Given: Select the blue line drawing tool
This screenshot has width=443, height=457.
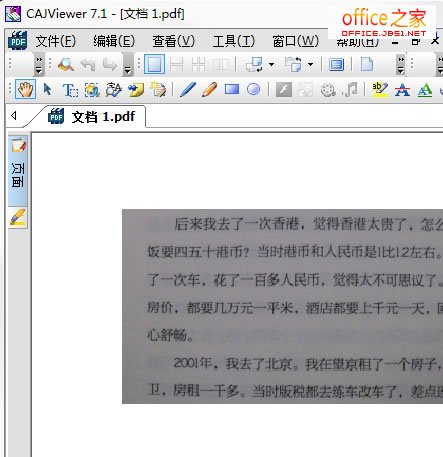Looking at the screenshot, I should coord(188,89).
